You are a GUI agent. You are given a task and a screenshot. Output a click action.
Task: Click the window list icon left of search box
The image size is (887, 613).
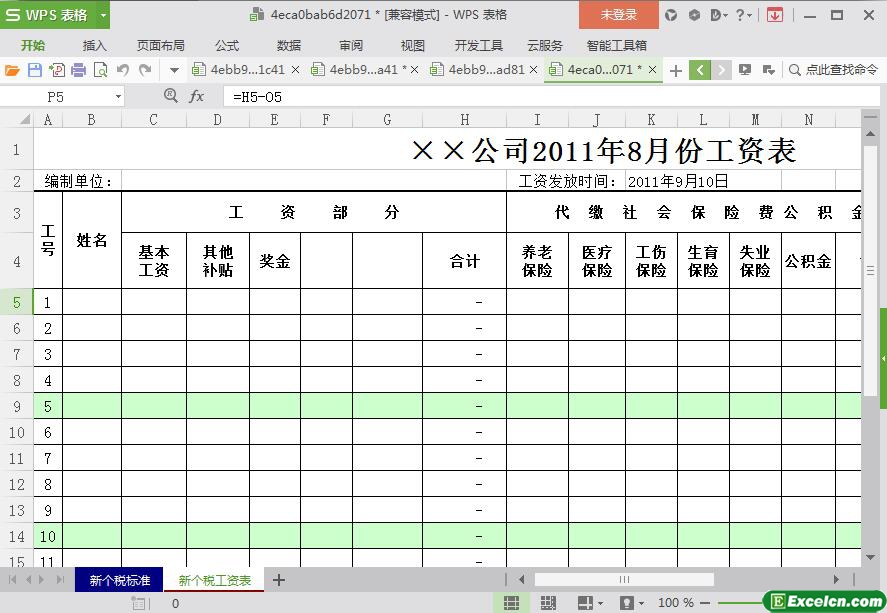click(x=768, y=70)
